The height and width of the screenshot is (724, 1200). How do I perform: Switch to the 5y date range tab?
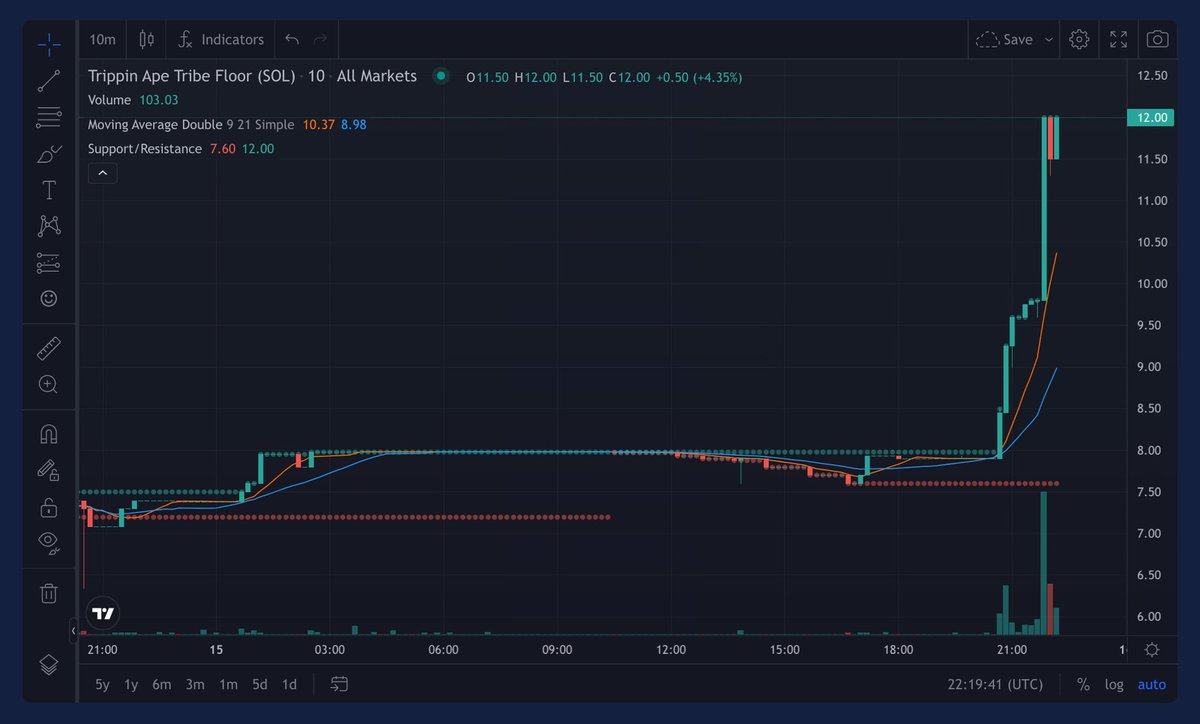(101, 684)
